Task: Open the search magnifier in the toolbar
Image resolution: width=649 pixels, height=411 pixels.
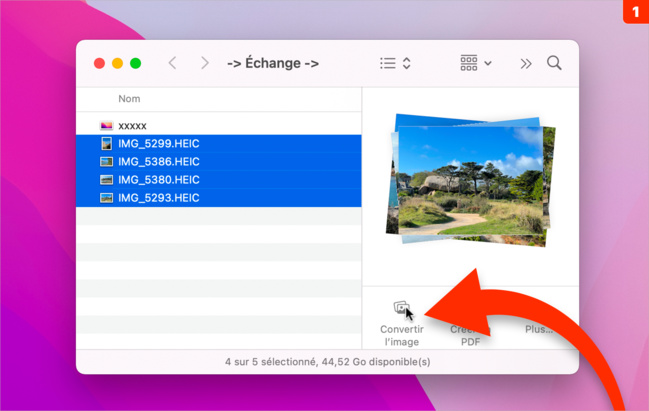Action: (554, 63)
